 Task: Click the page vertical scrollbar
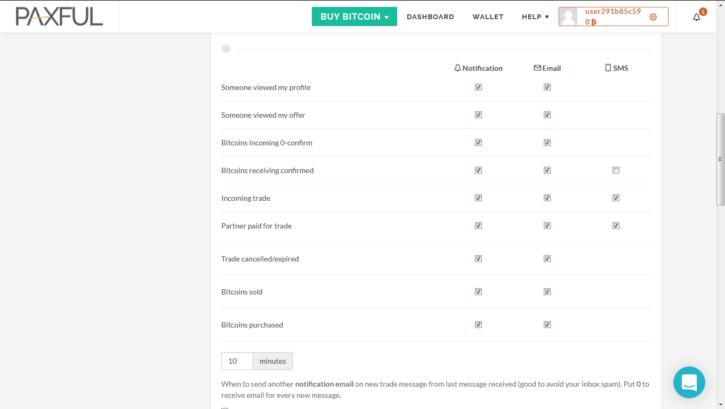pos(720,159)
